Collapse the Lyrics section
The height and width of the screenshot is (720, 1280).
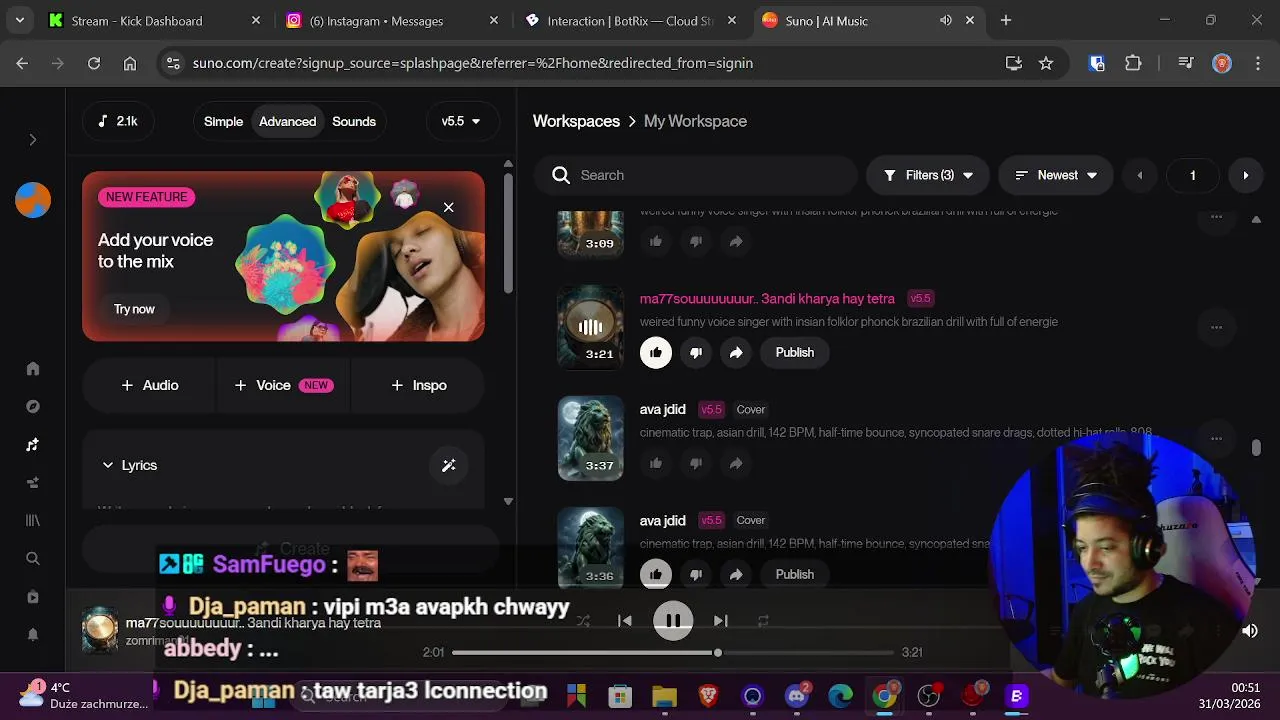129,465
